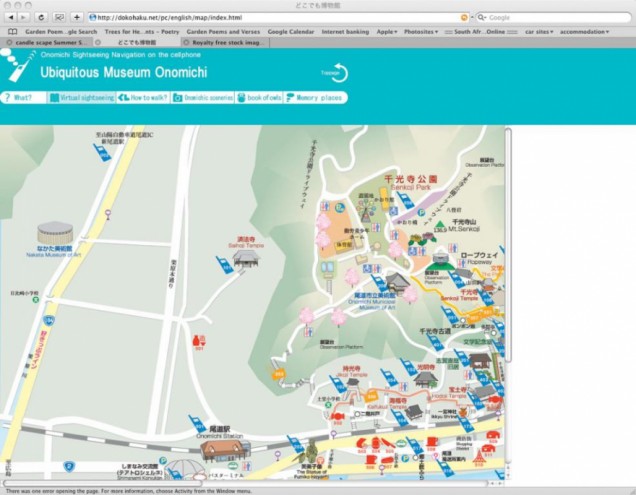Select the Virtual sightseeing tab

pyautogui.click(x=82, y=98)
